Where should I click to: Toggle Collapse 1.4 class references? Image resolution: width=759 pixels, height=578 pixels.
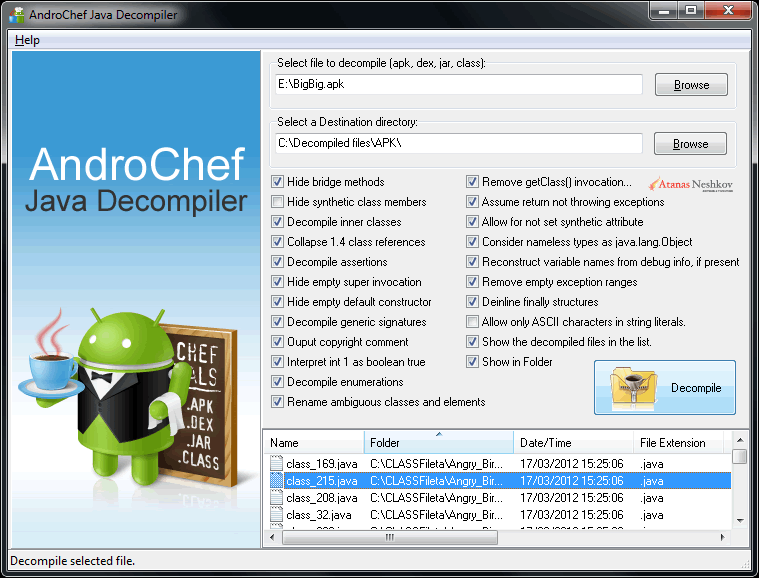click(277, 242)
